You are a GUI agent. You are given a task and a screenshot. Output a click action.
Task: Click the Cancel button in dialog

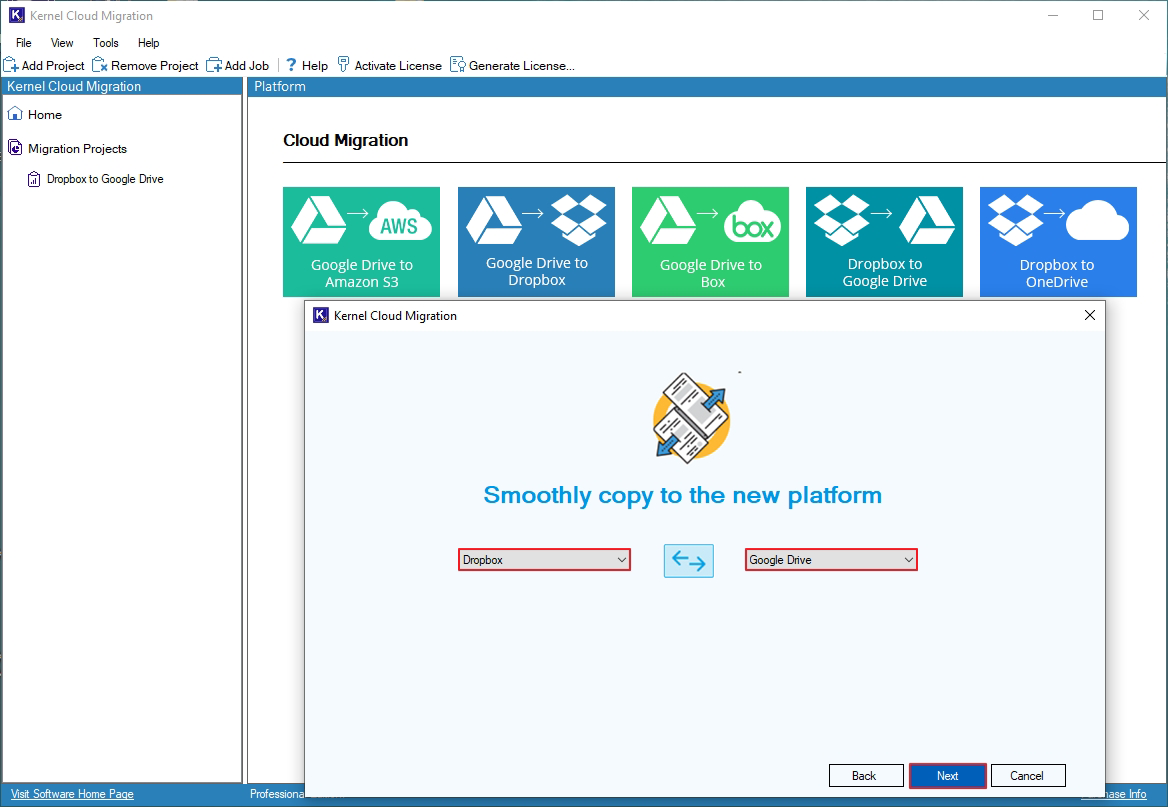(1028, 776)
